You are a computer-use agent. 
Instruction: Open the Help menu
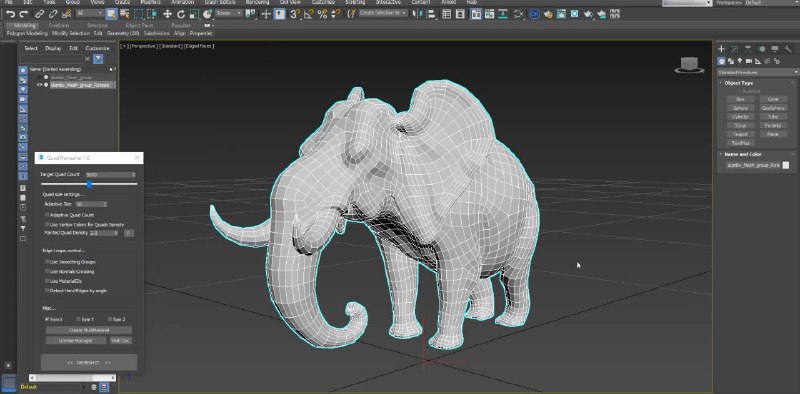(x=471, y=3)
